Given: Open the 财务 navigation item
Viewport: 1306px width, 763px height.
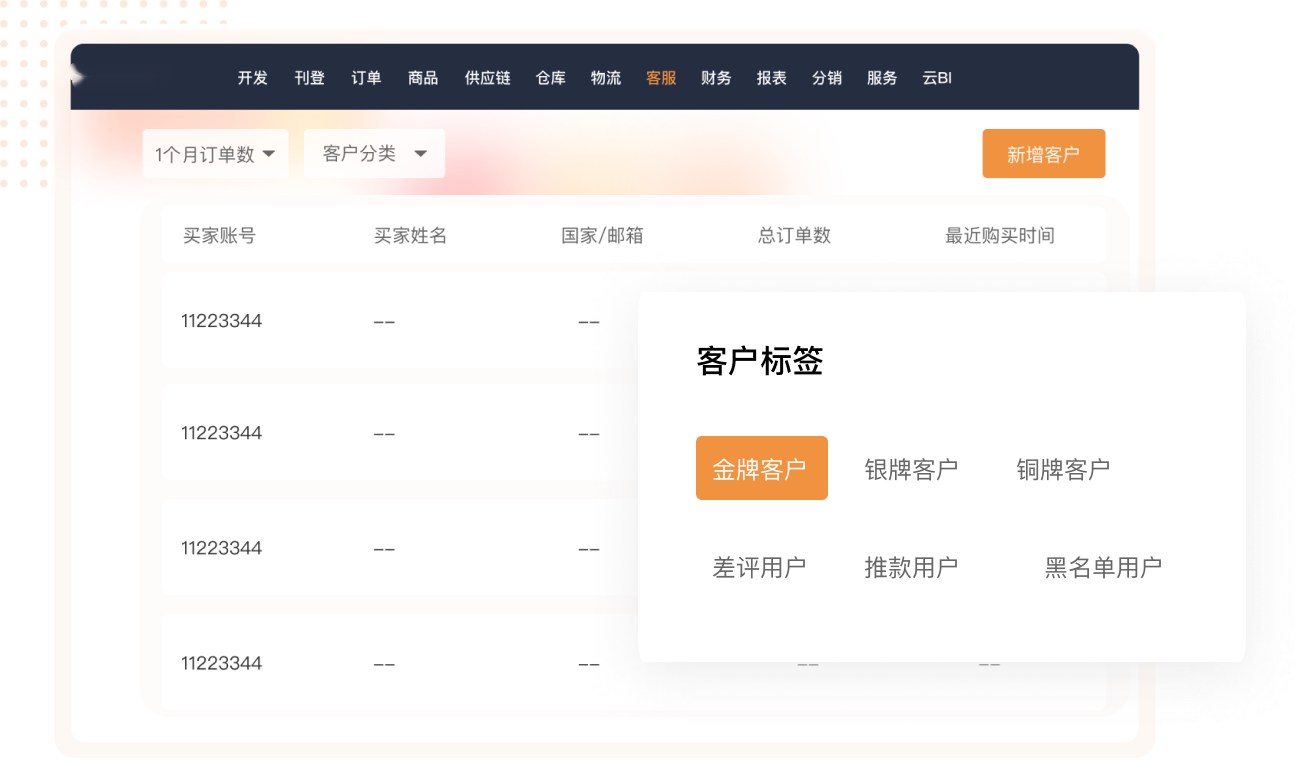Looking at the screenshot, I should (716, 78).
